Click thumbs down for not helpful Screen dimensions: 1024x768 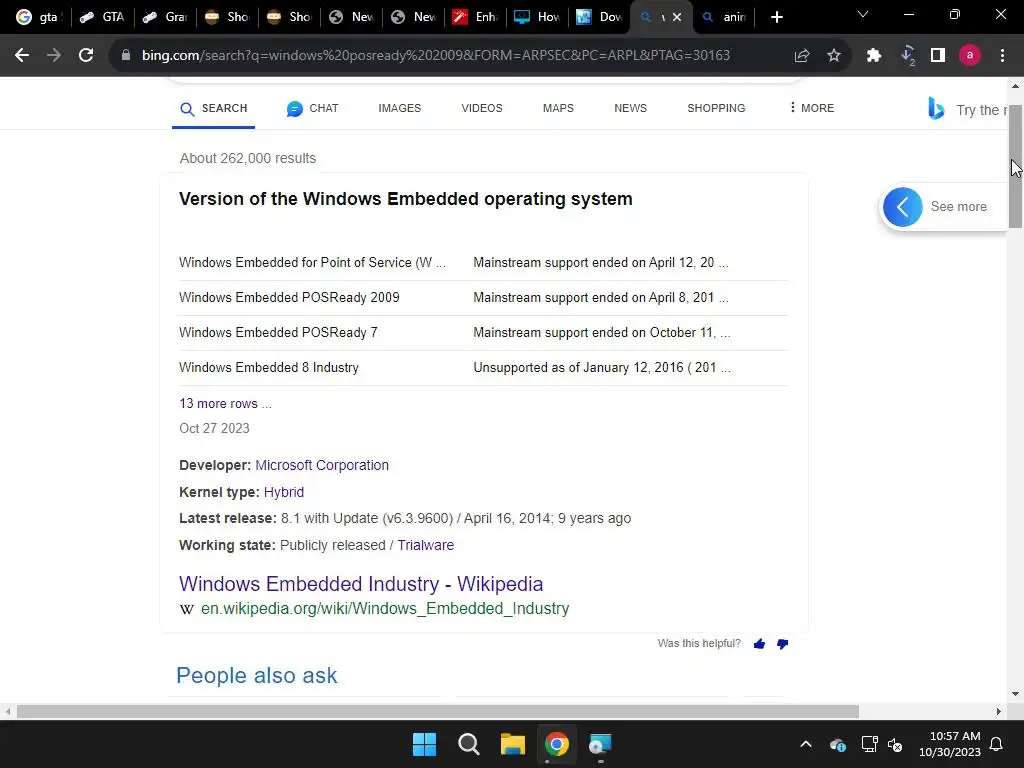point(782,644)
